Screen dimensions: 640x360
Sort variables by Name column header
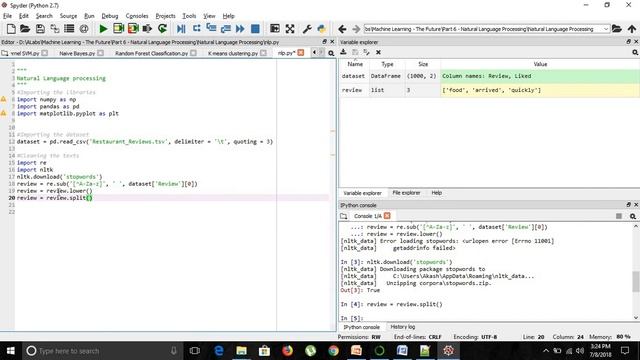click(x=355, y=64)
